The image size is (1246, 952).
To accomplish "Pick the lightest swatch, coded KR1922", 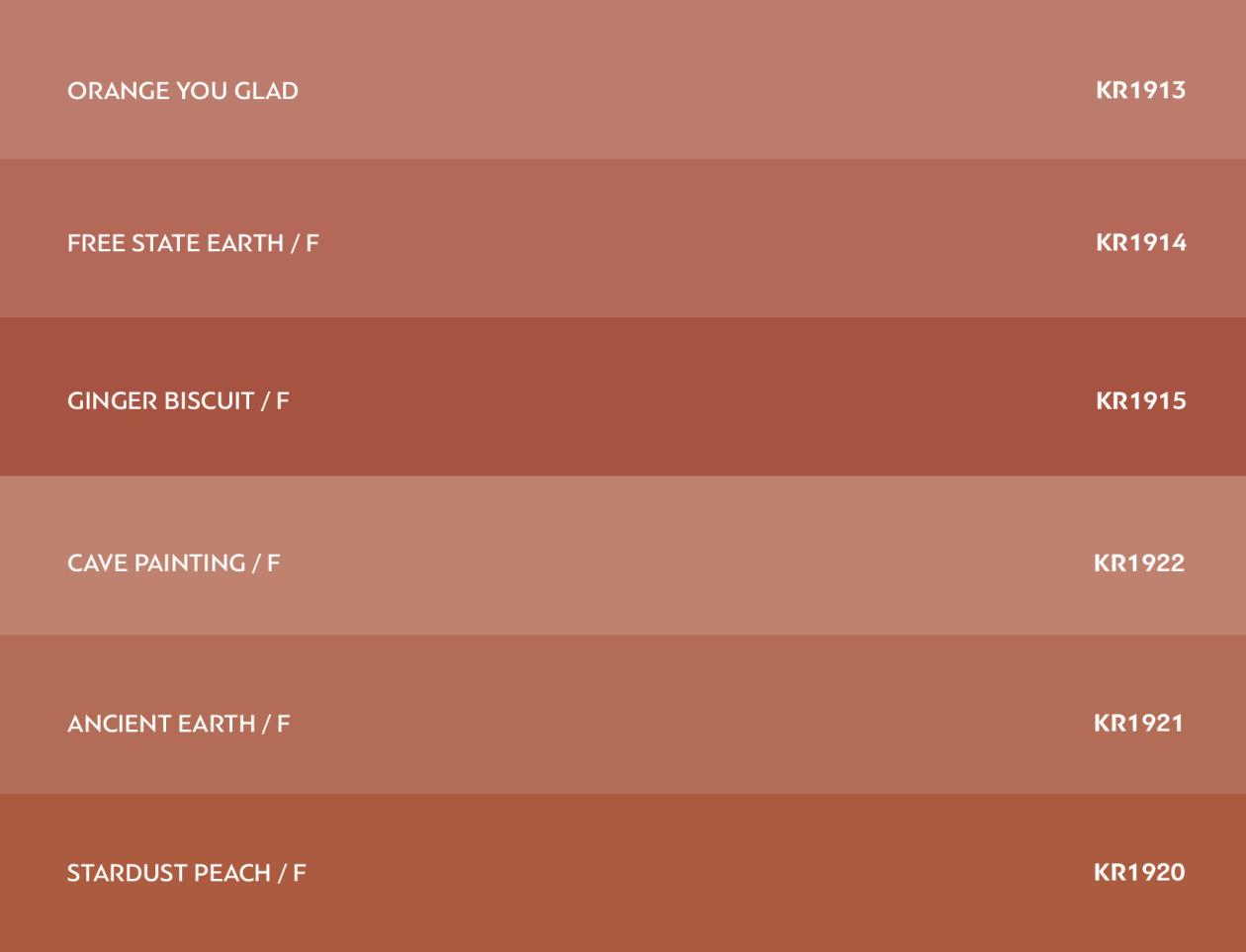I will [623, 556].
